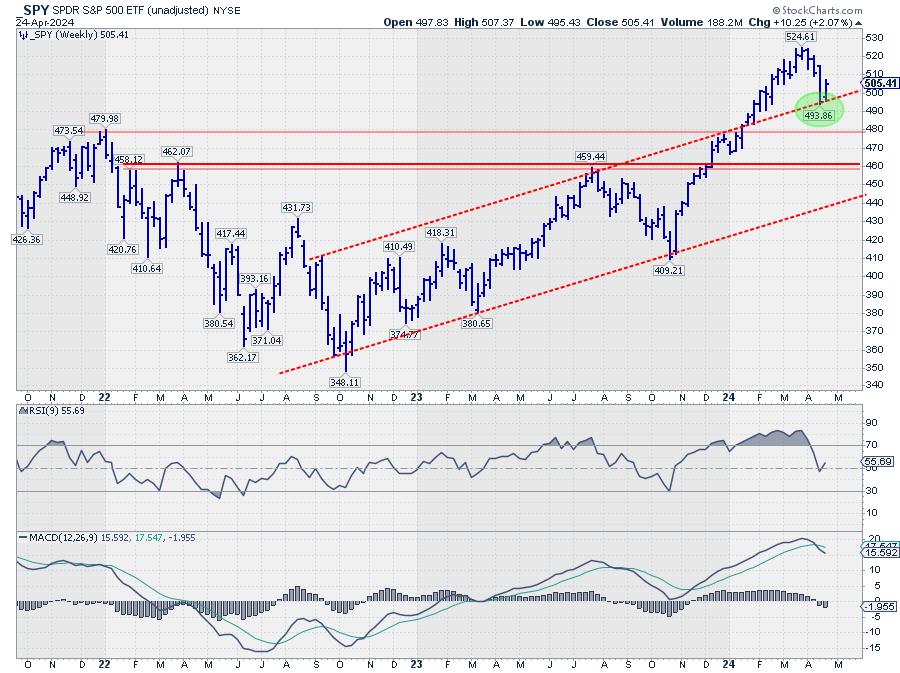Click the 479.98 high label
Viewport: 900px width, 673px height.
pyautogui.click(x=103, y=119)
